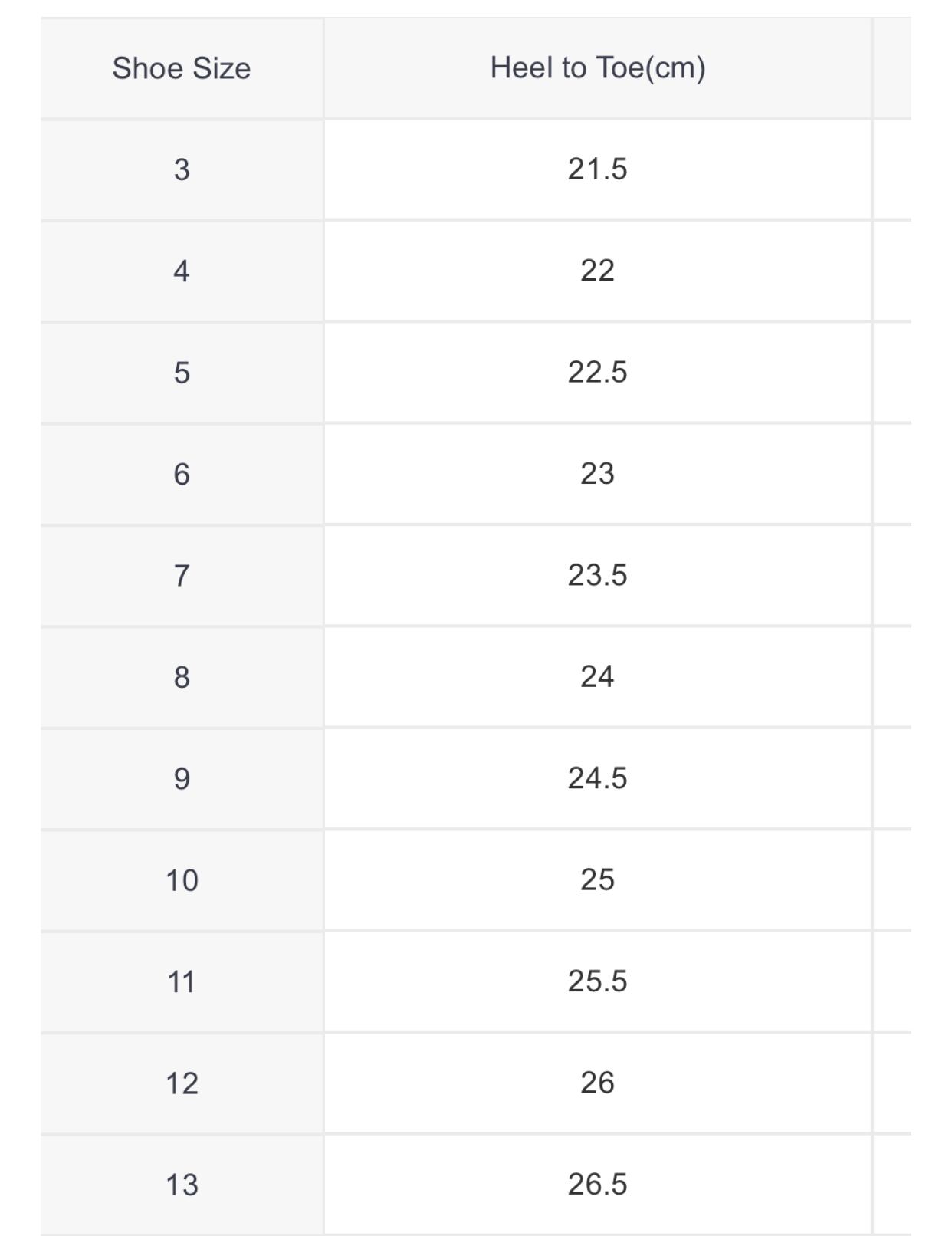952x1236 pixels.
Task: Click the heel-to-toe value 23
Action: click(597, 474)
